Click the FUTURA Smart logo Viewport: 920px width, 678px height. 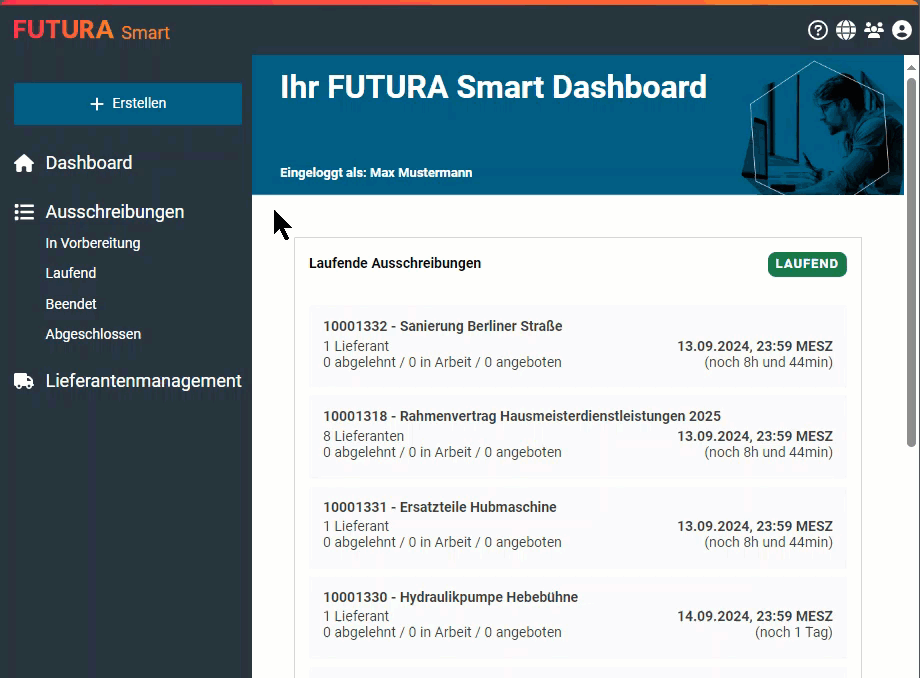[92, 30]
